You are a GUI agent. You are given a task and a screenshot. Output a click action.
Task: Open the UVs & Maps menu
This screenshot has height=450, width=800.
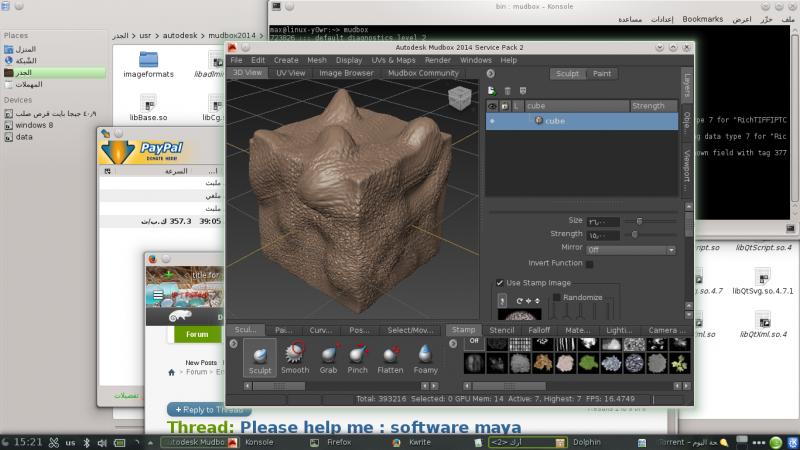[x=393, y=60]
